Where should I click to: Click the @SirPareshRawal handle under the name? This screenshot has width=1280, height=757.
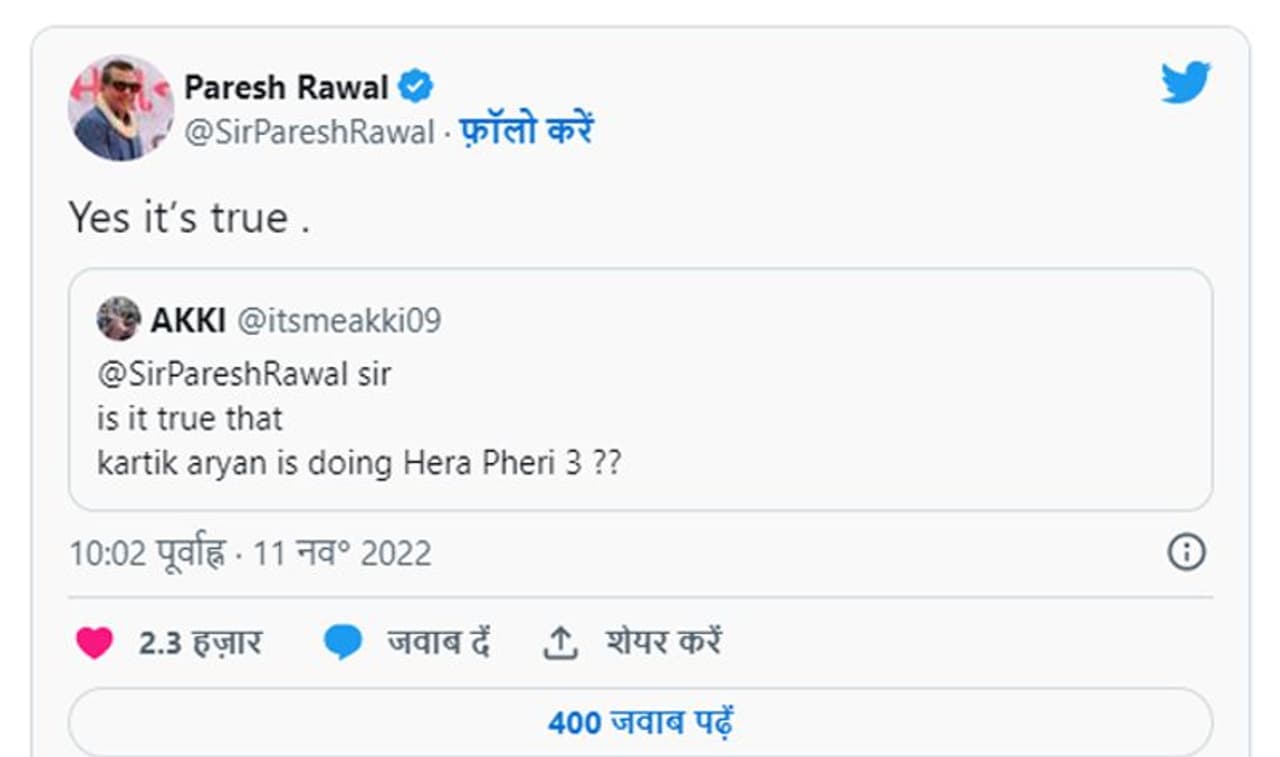point(309,132)
